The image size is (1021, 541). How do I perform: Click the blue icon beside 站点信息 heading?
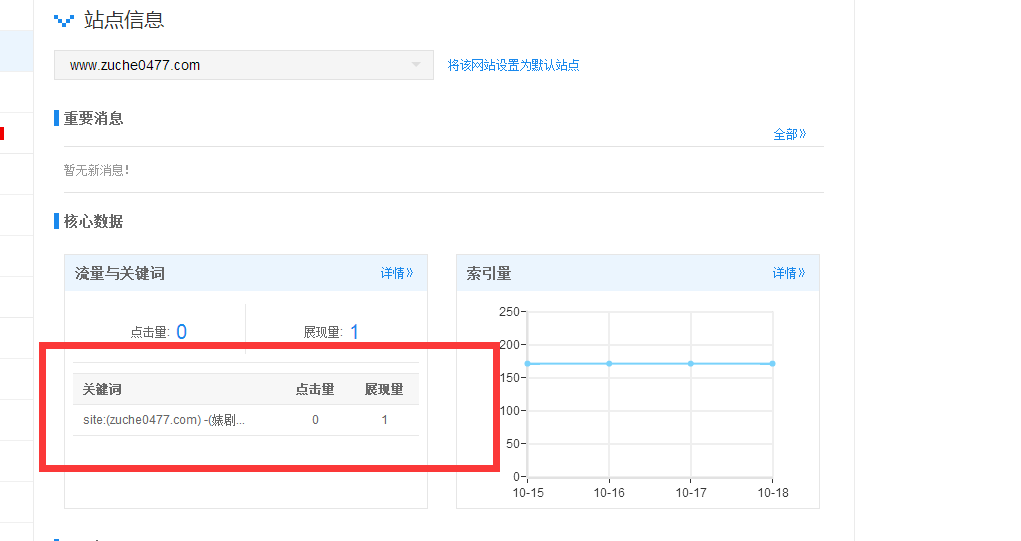(x=64, y=20)
